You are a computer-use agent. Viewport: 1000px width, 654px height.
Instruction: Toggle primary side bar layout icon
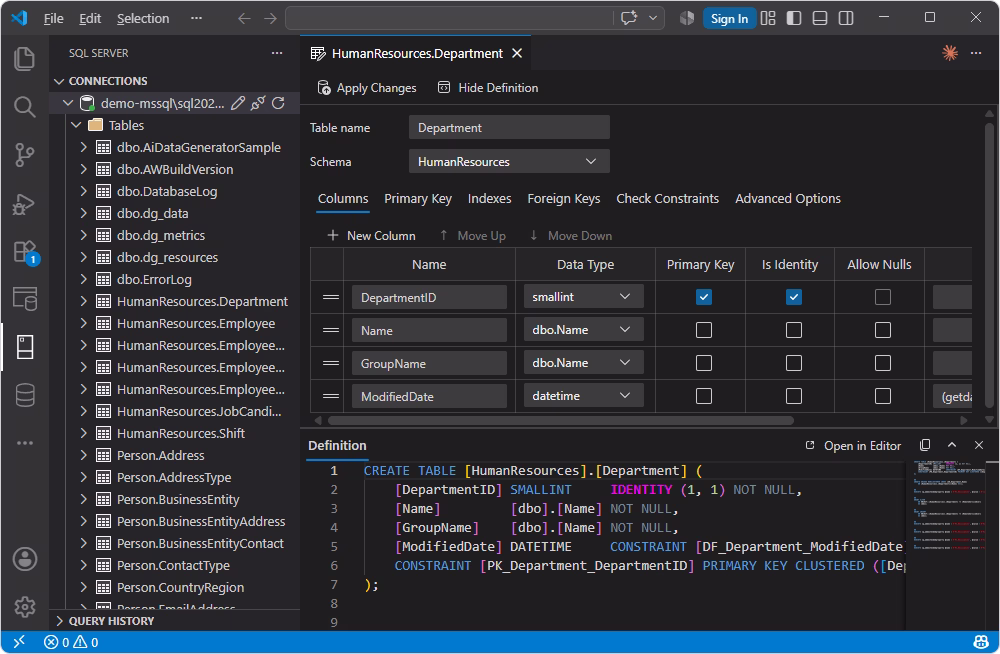pos(794,18)
